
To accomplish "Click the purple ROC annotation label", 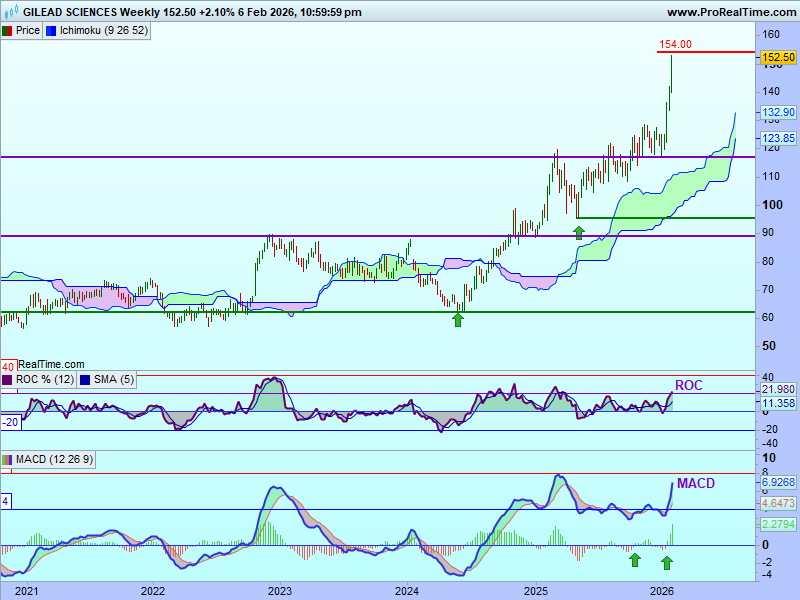I will [688, 385].
